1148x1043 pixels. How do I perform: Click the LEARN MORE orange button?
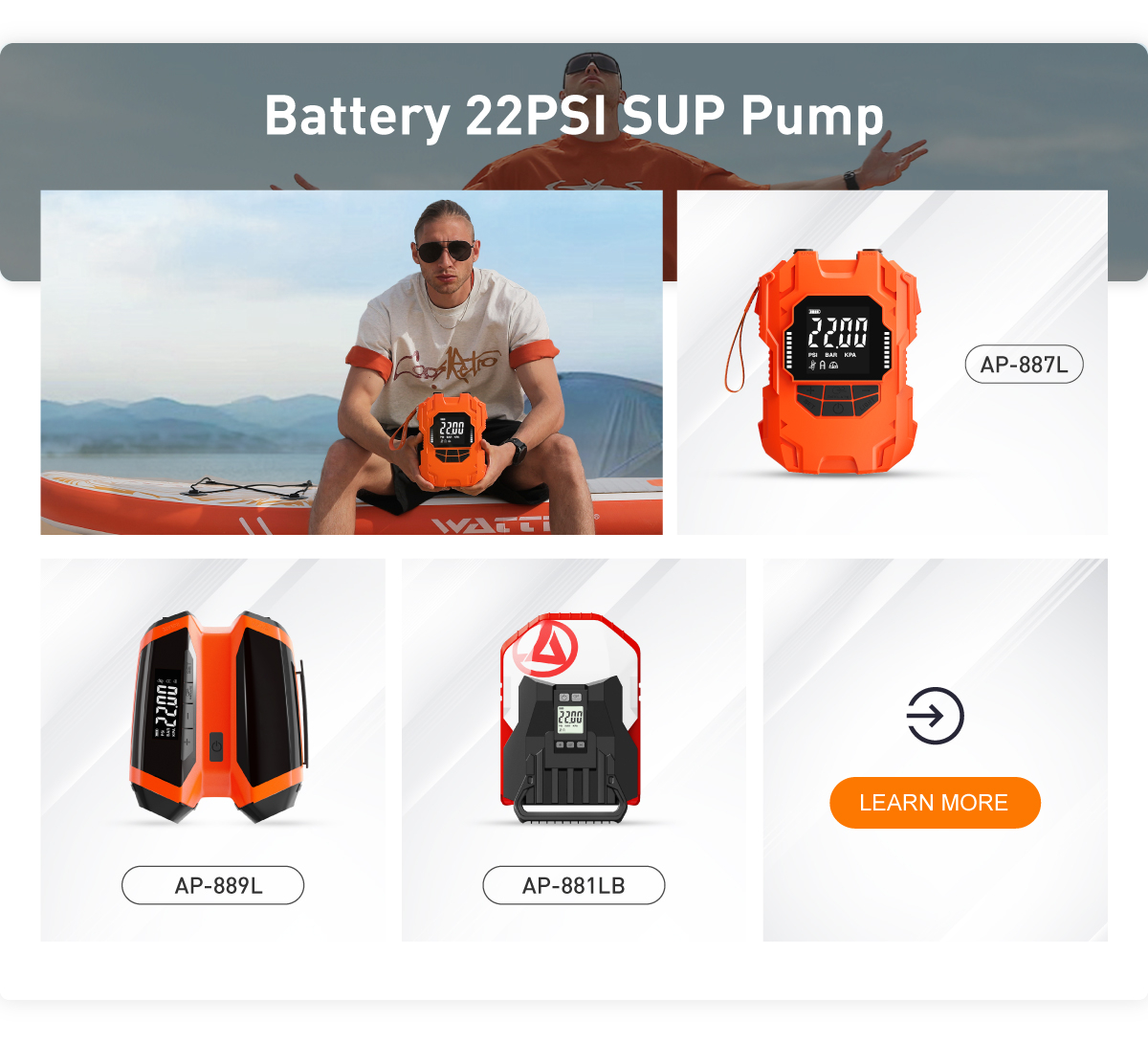point(935,803)
